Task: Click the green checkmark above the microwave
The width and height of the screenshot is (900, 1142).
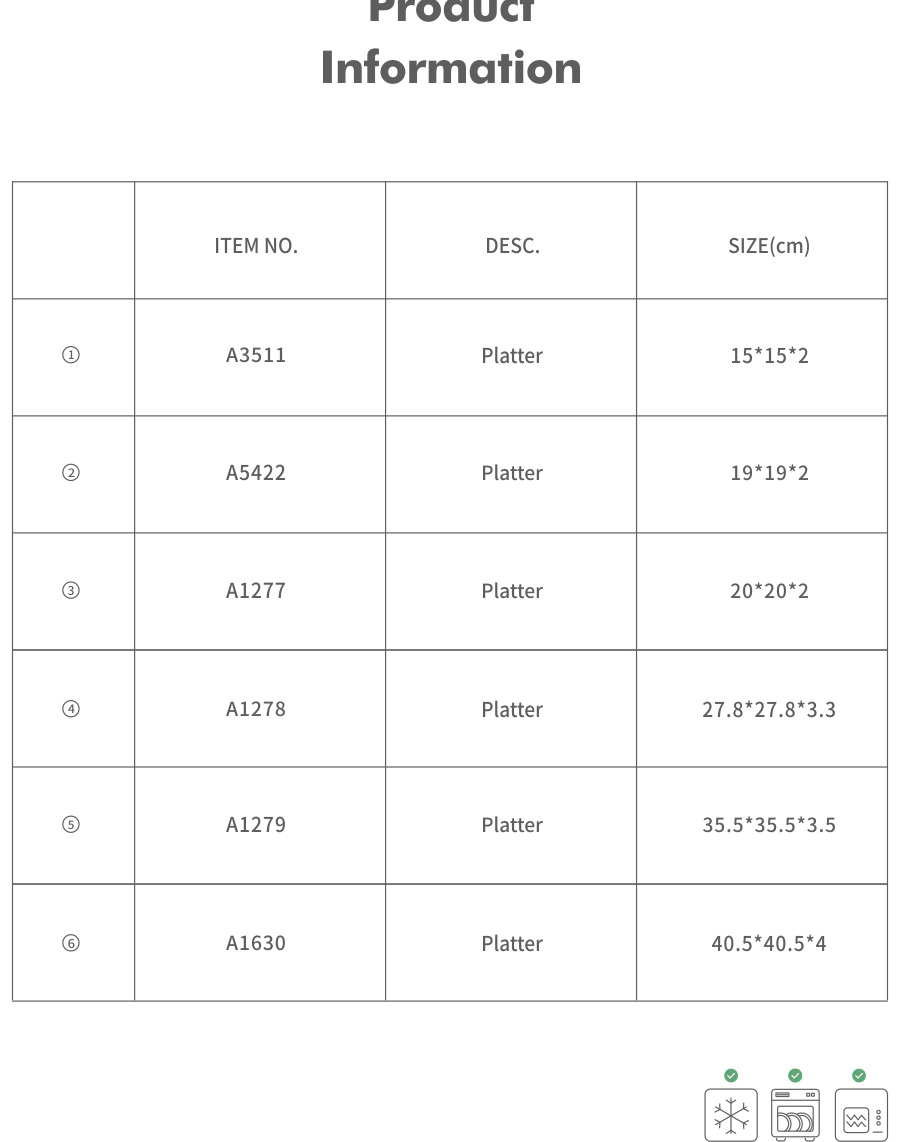Action: pyautogui.click(x=859, y=1075)
